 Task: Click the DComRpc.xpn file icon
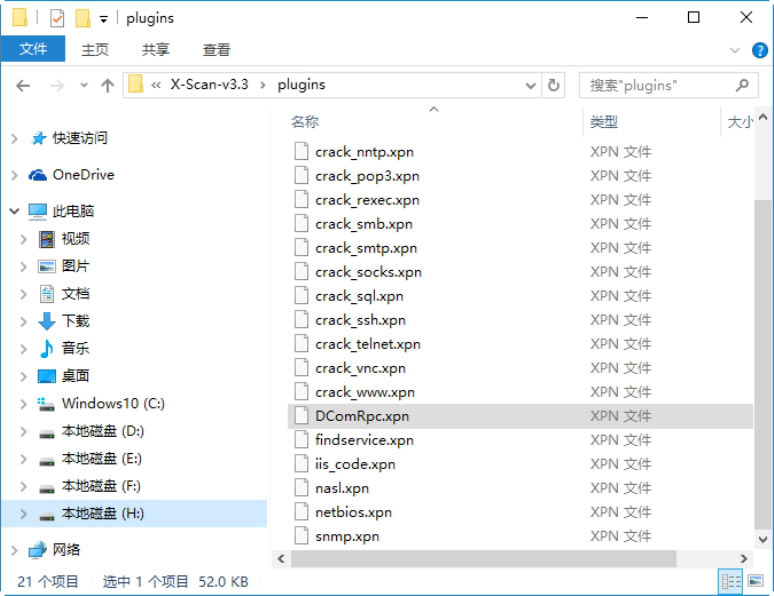(302, 416)
